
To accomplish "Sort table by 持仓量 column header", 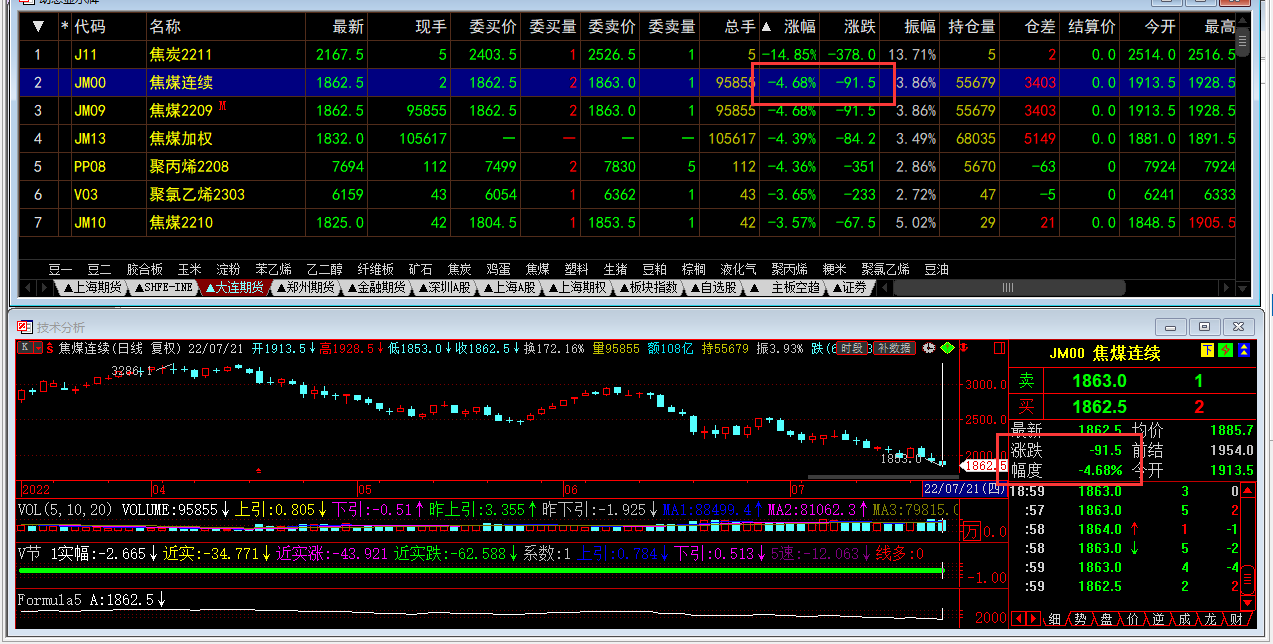I will 972,26.
